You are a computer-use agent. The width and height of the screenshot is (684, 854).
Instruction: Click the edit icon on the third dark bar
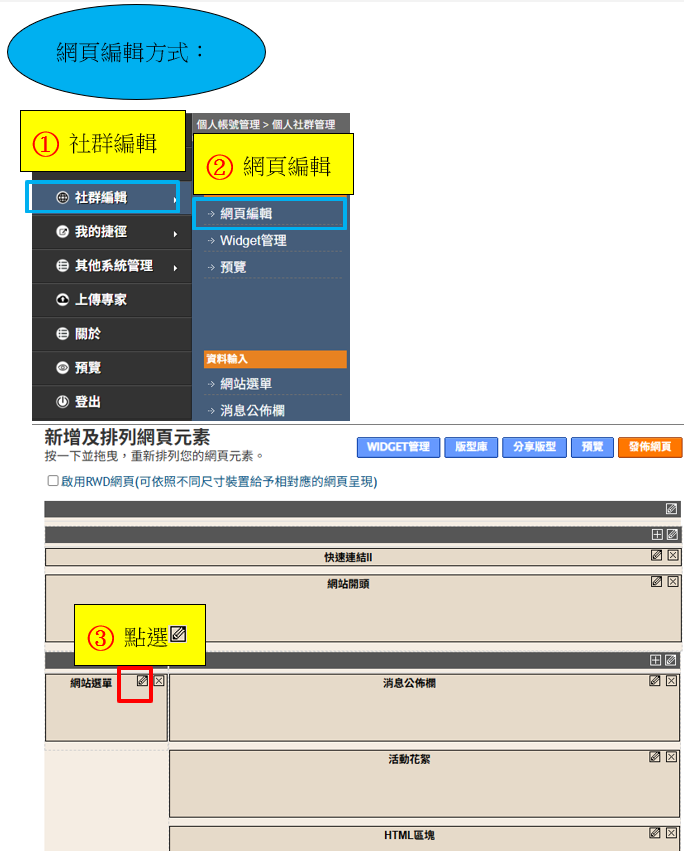pos(670,661)
